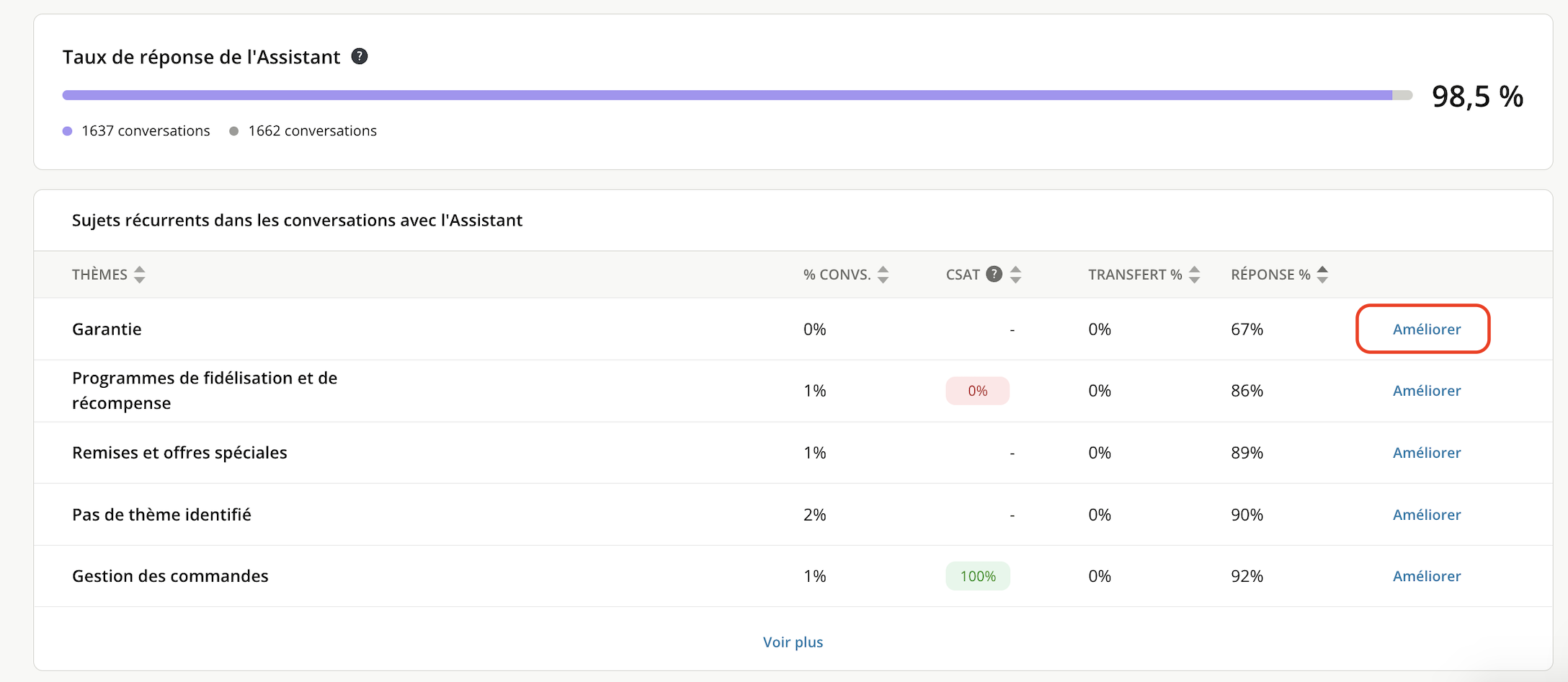Click Améliorer for Remises et offres spéciales
The height and width of the screenshot is (682, 1568).
[x=1426, y=453]
